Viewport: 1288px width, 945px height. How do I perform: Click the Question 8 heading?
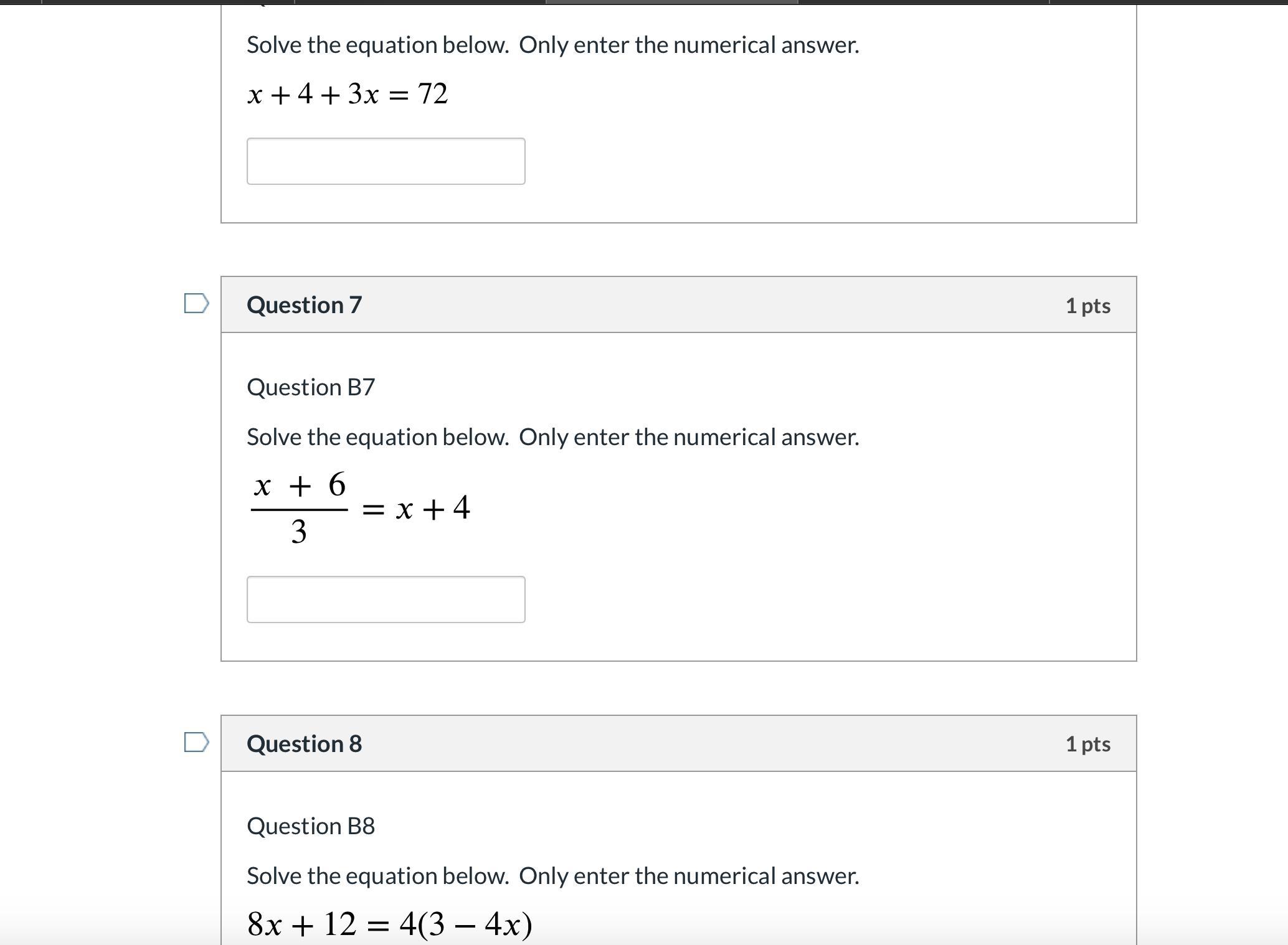(304, 743)
